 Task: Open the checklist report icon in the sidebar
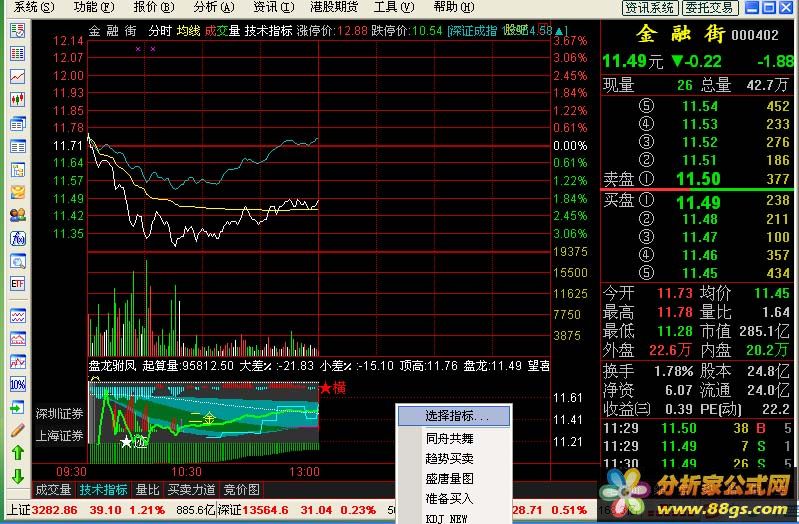[17, 30]
